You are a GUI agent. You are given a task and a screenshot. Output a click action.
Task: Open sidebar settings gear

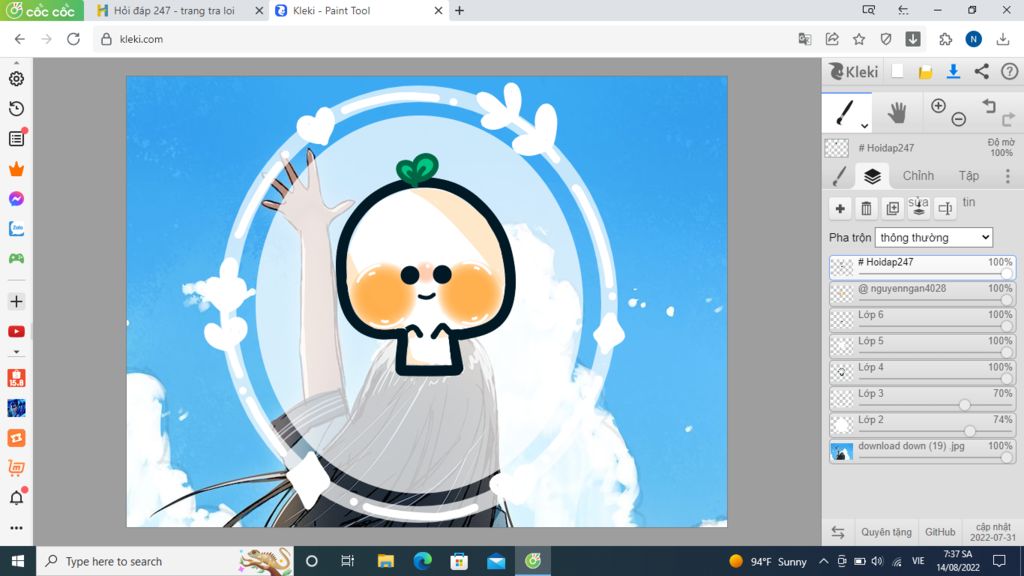[16, 78]
